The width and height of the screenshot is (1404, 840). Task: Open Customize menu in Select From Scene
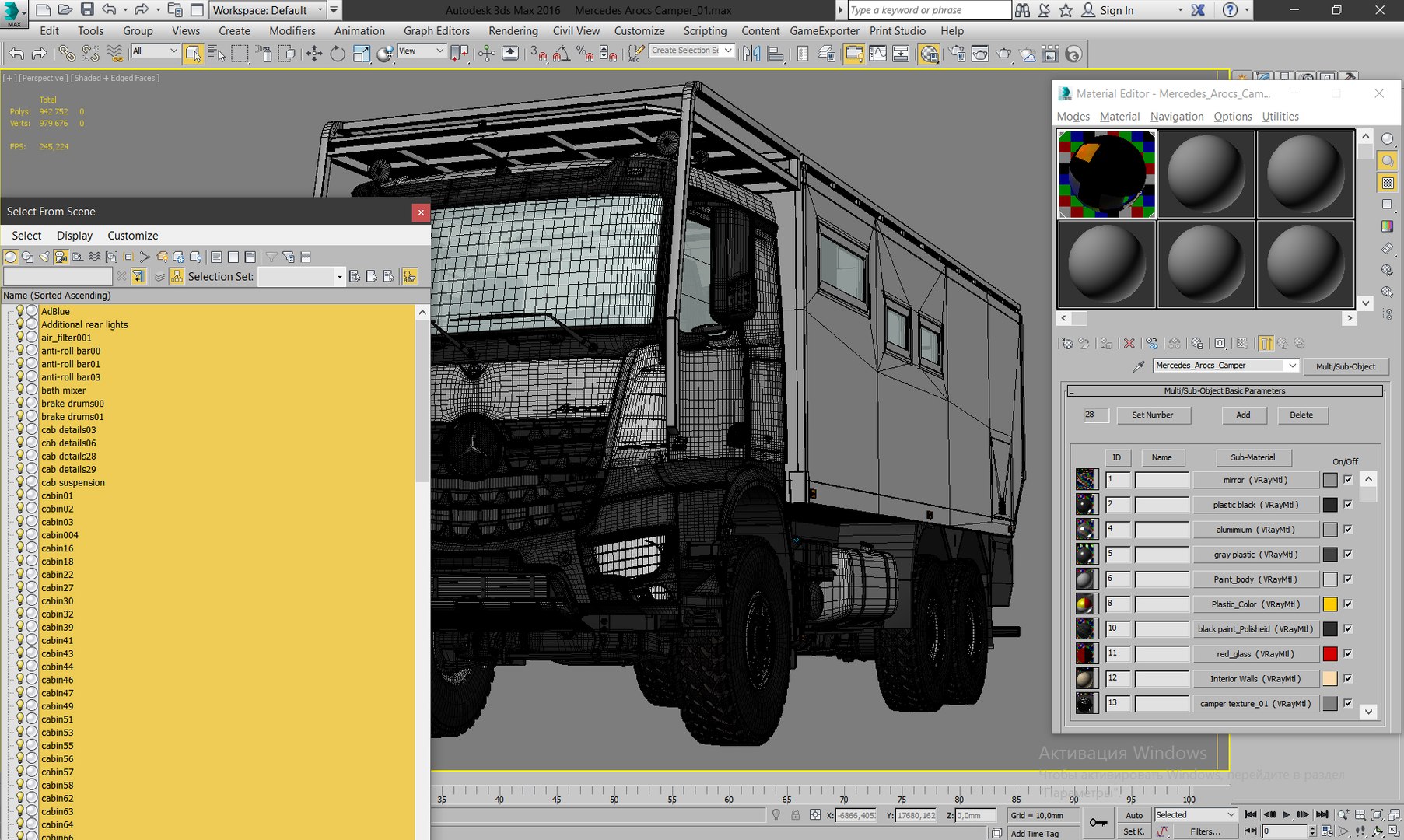coord(132,236)
